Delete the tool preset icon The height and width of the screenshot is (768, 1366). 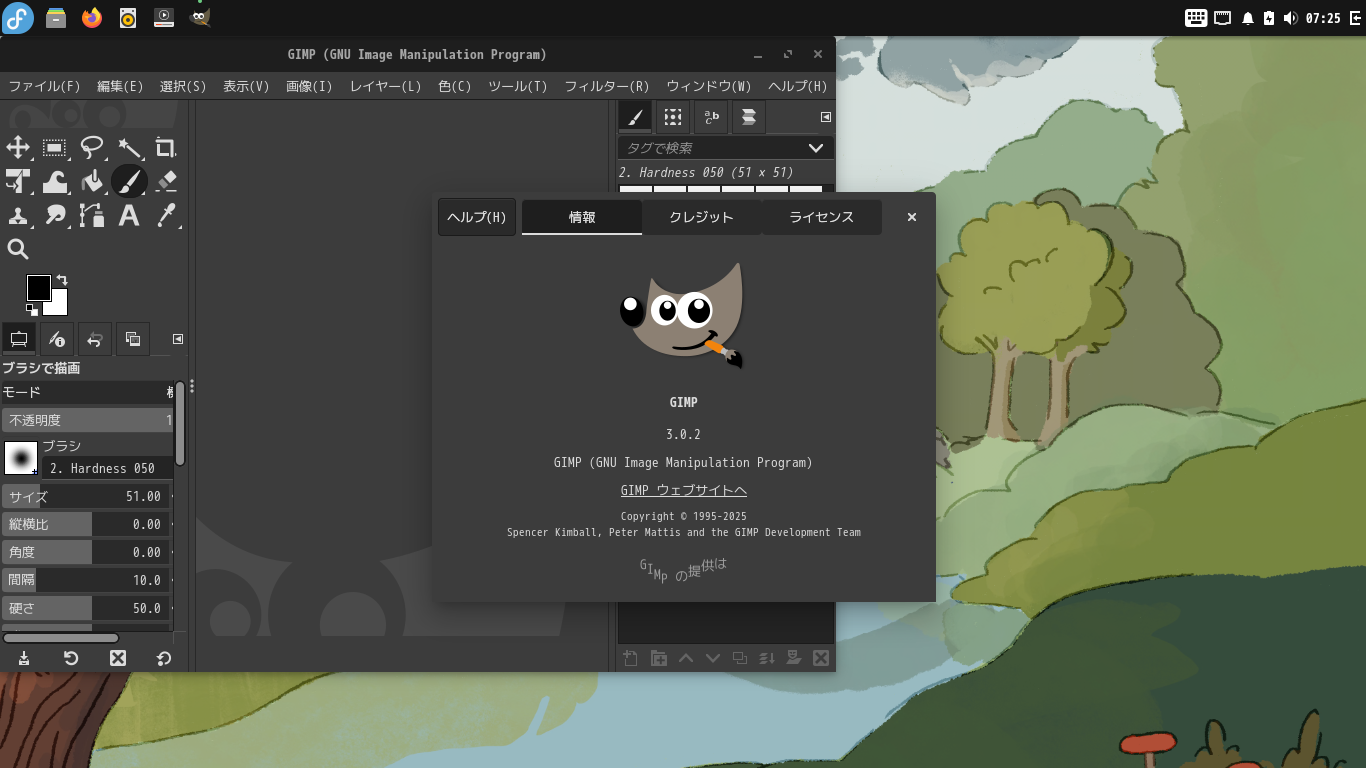point(118,658)
